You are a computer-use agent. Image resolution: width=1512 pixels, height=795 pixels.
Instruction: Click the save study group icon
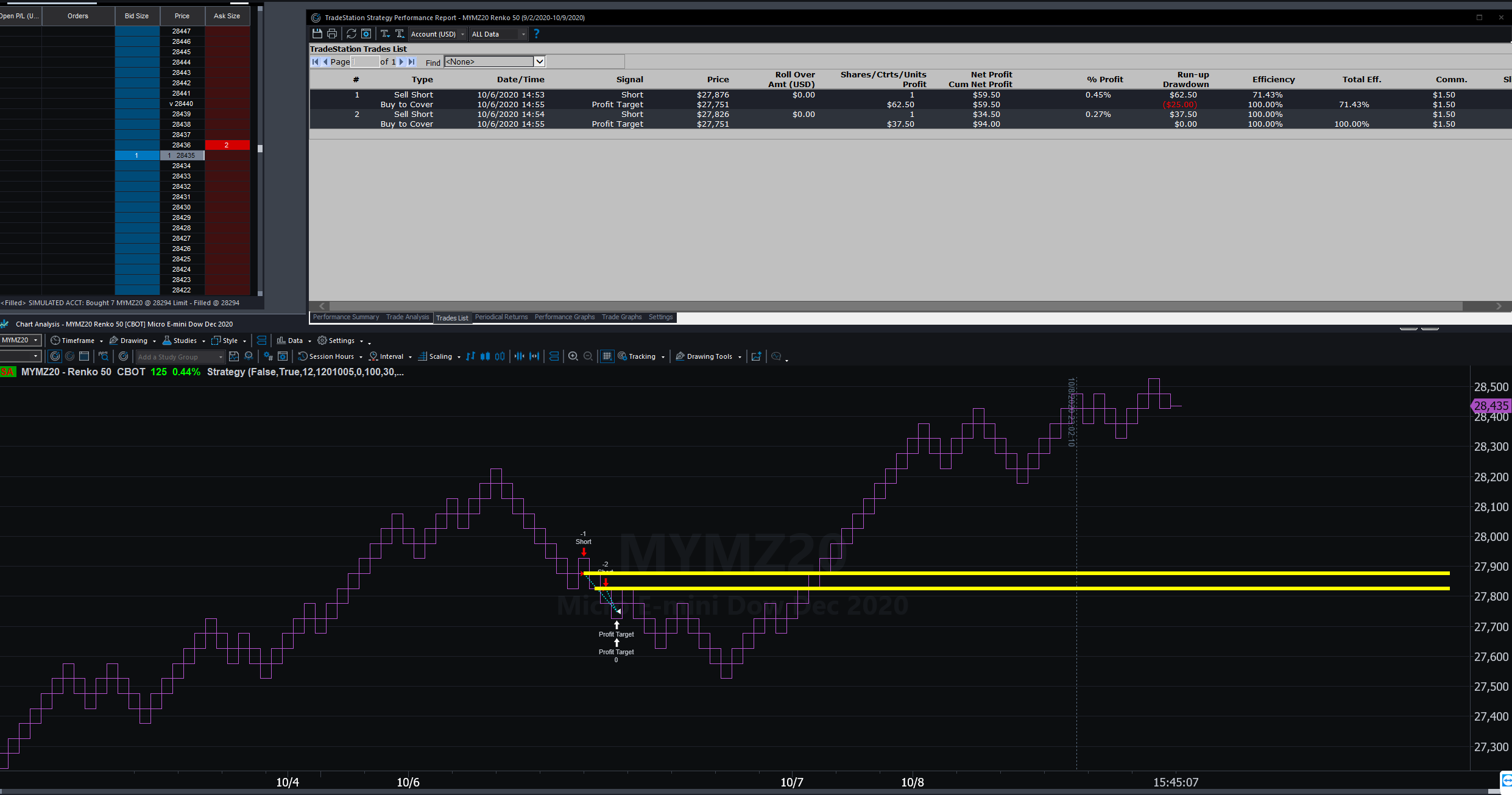click(233, 356)
